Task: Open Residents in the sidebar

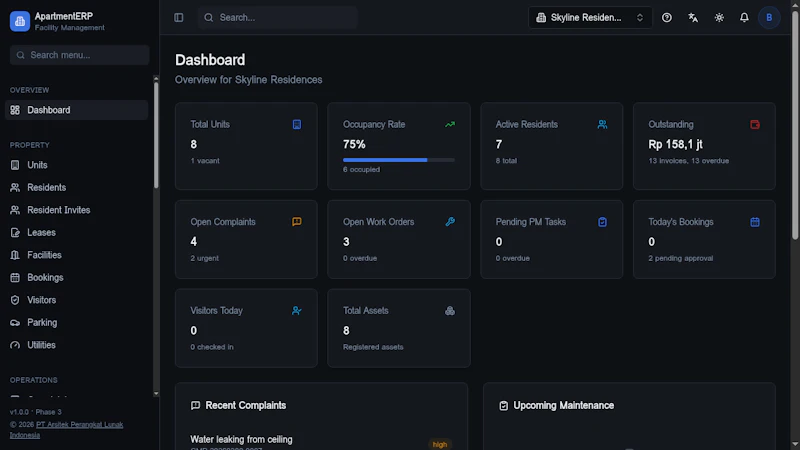Action: coord(77,188)
